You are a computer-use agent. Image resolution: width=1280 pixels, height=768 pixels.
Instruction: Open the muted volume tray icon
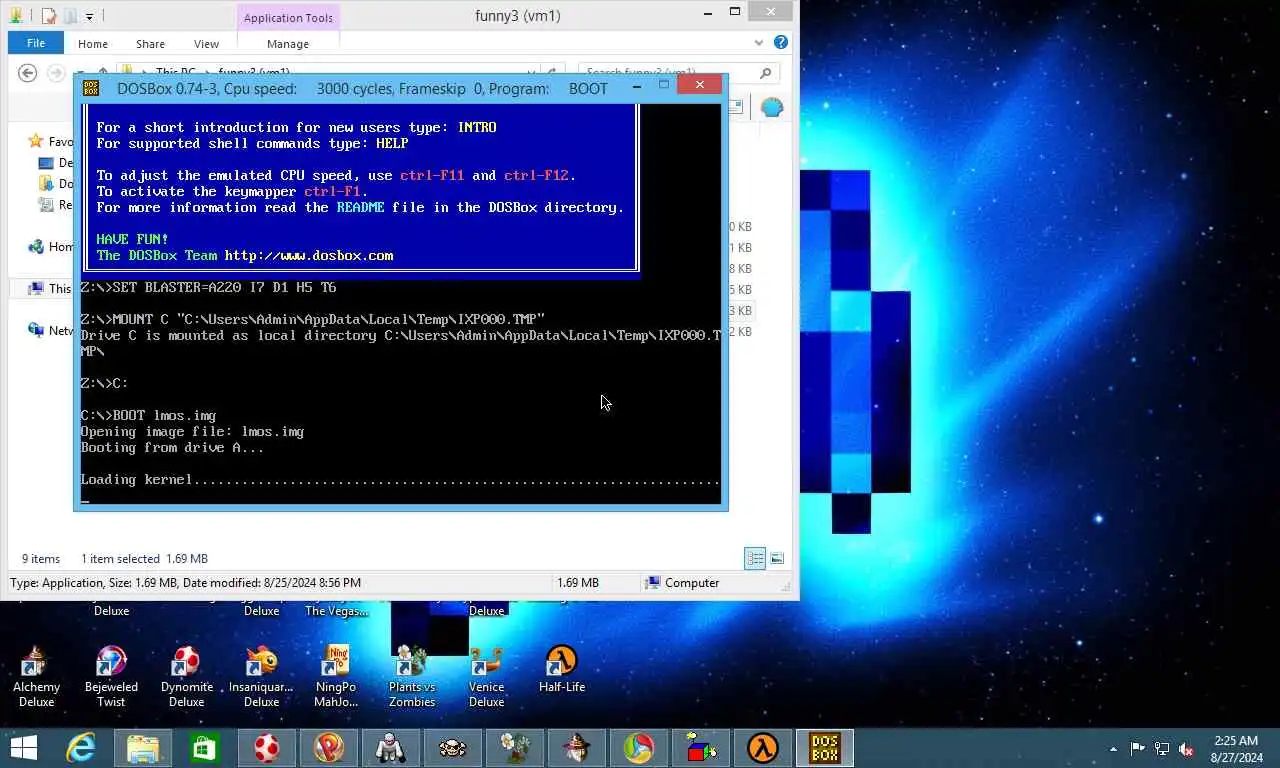pos(1186,749)
